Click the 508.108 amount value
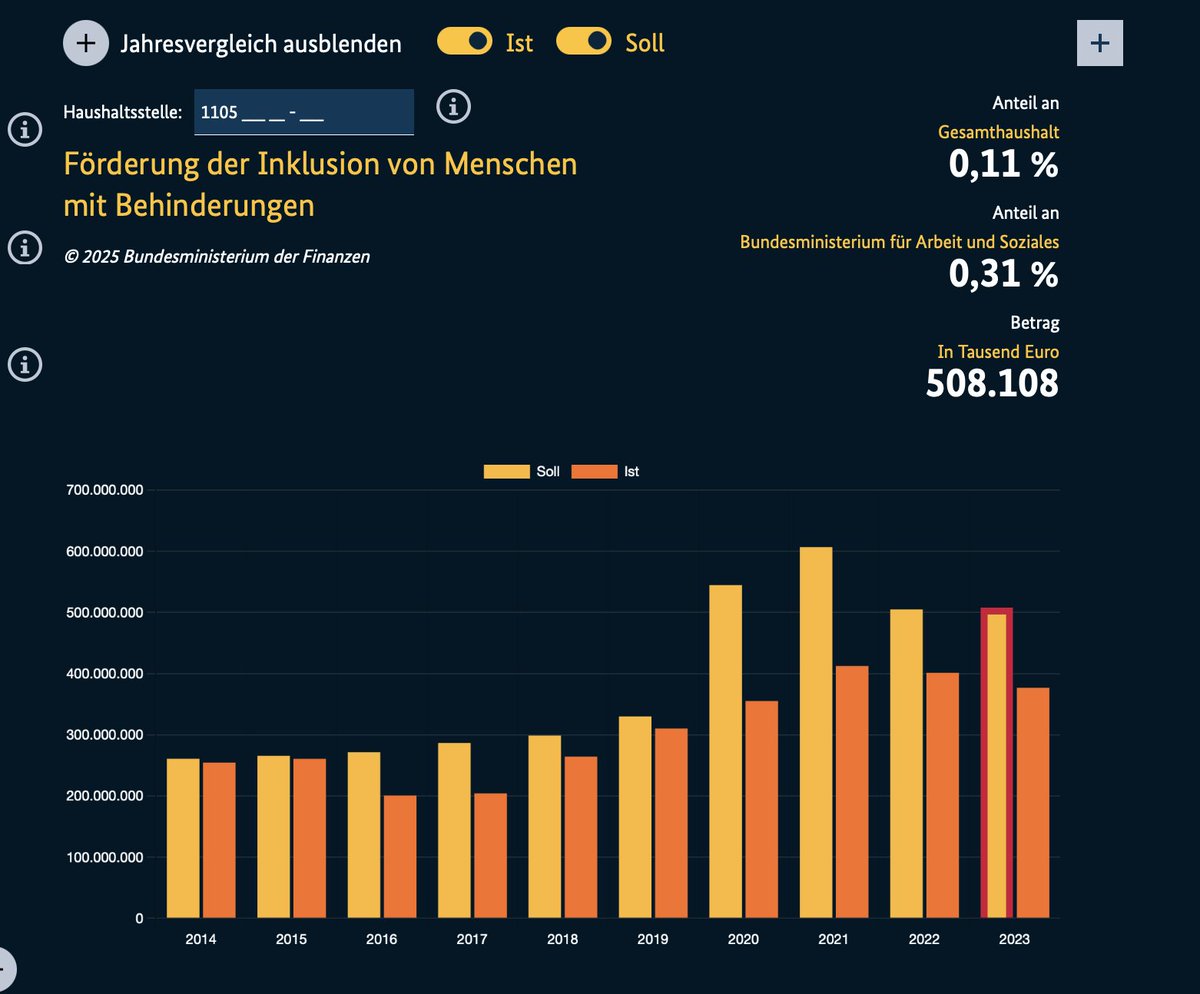The height and width of the screenshot is (994, 1200). 992,384
